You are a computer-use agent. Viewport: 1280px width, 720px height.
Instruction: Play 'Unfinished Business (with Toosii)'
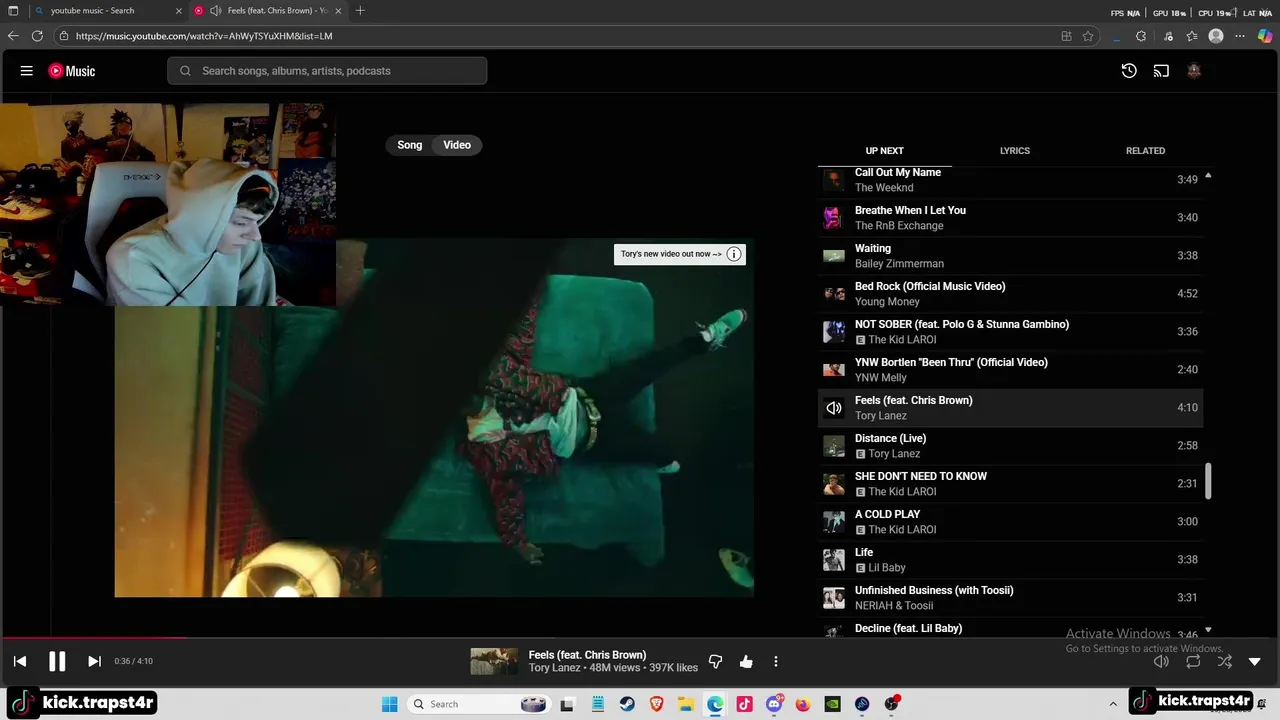(1010, 597)
